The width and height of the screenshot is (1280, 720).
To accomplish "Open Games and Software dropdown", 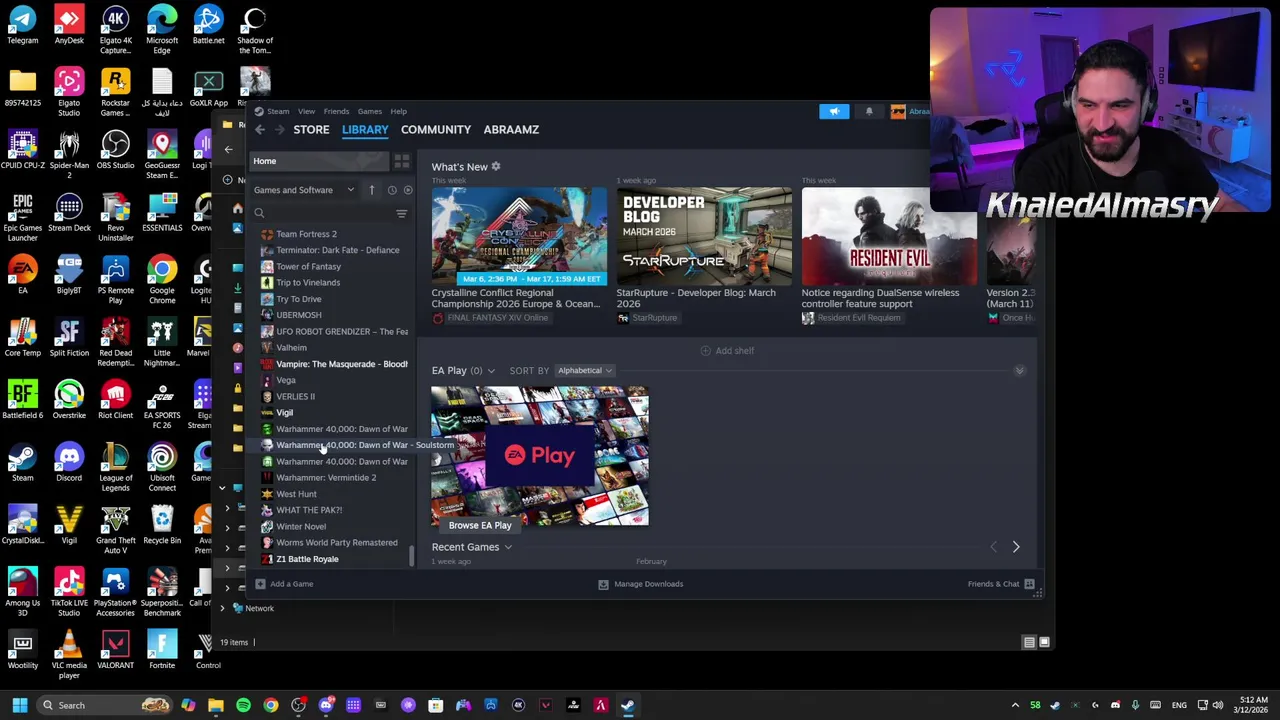I will pyautogui.click(x=304, y=190).
